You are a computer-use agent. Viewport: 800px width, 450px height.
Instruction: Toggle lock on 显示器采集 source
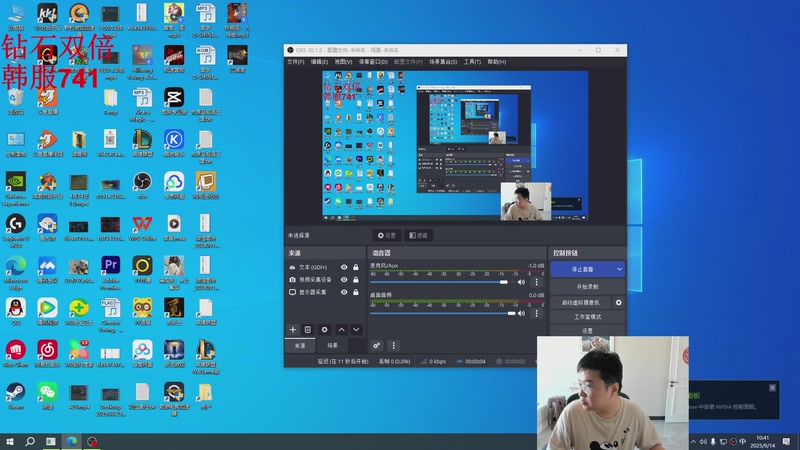(x=356, y=292)
